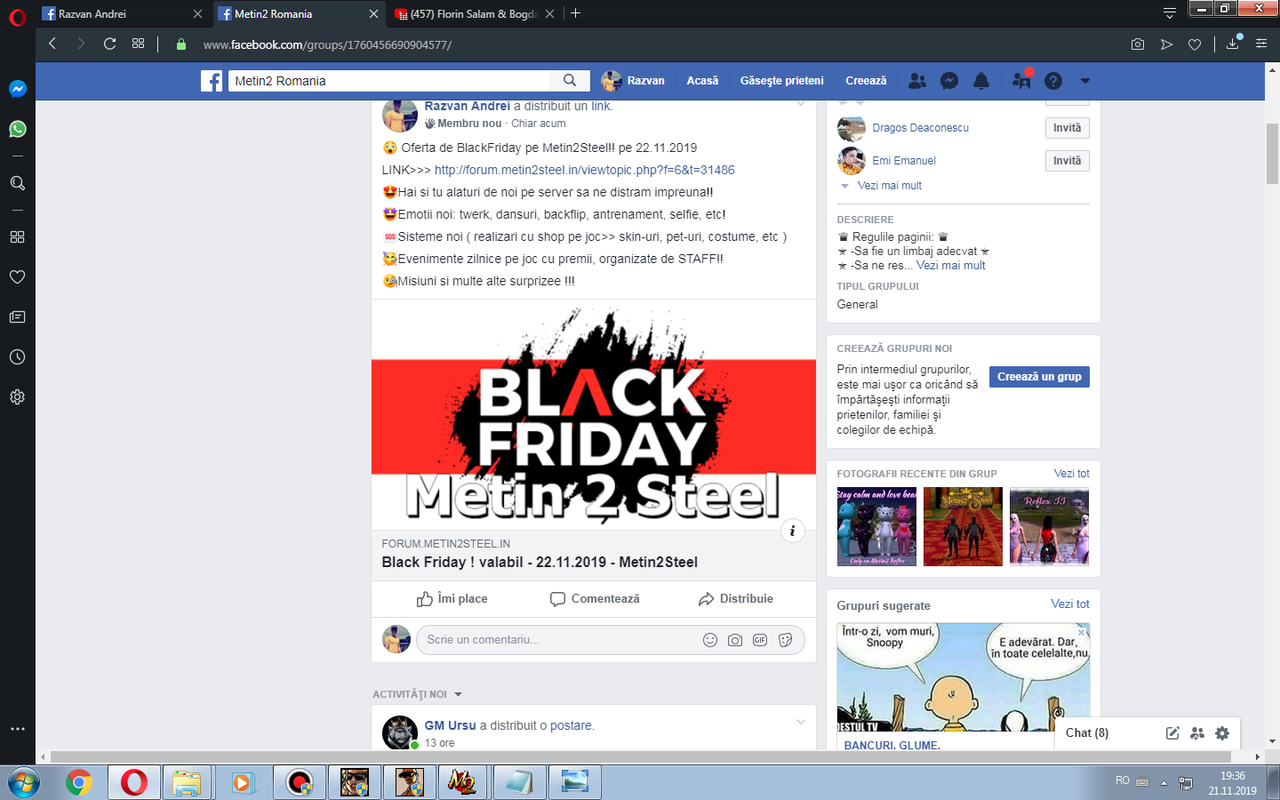Open Facebook account dropdown arrow
This screenshot has width=1280, height=800.
(x=1085, y=81)
